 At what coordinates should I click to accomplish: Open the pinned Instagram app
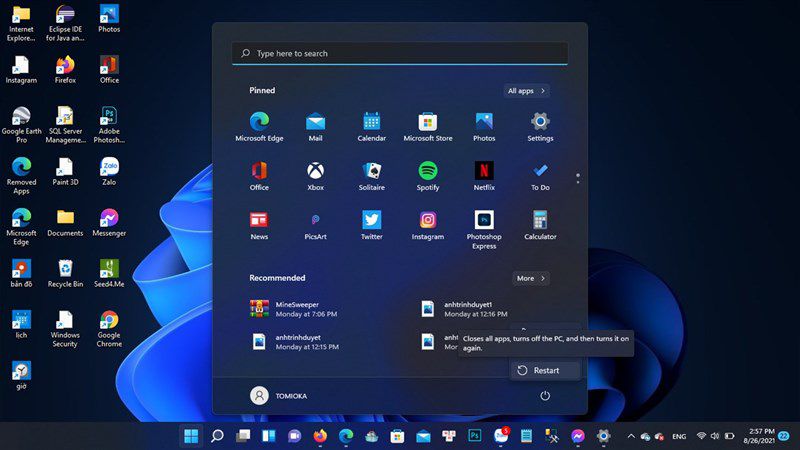(428, 225)
